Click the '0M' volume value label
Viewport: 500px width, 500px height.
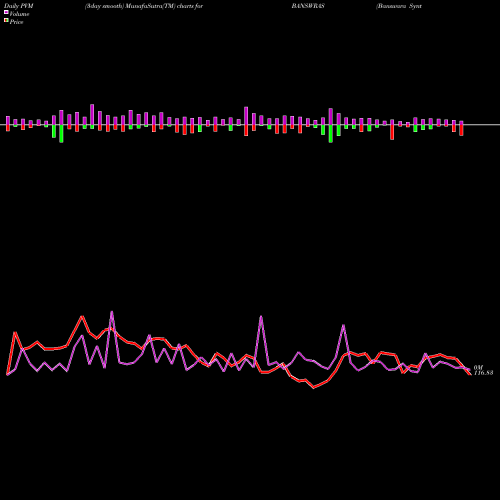478,367
